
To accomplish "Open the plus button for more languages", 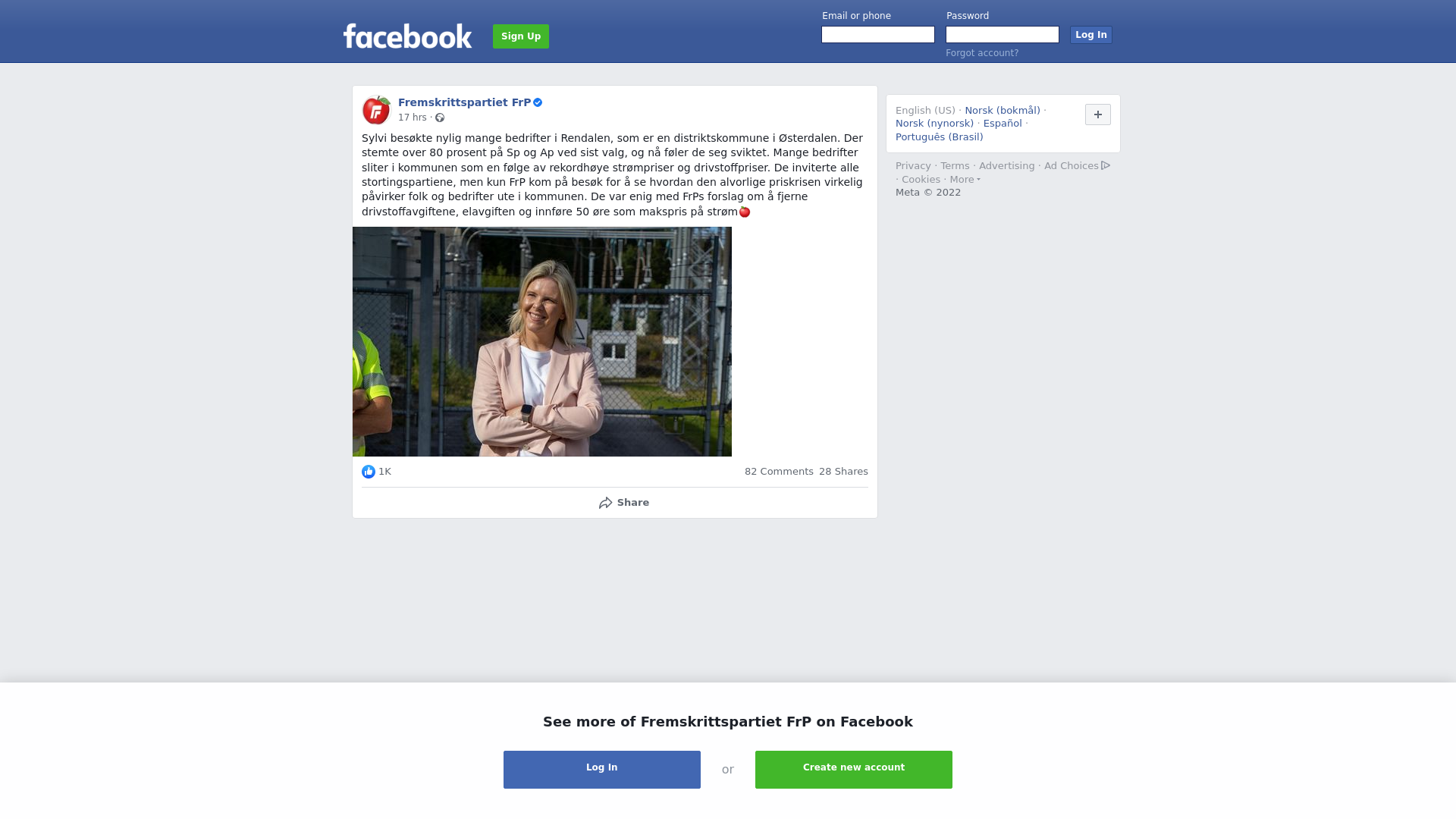I will point(1098,115).
